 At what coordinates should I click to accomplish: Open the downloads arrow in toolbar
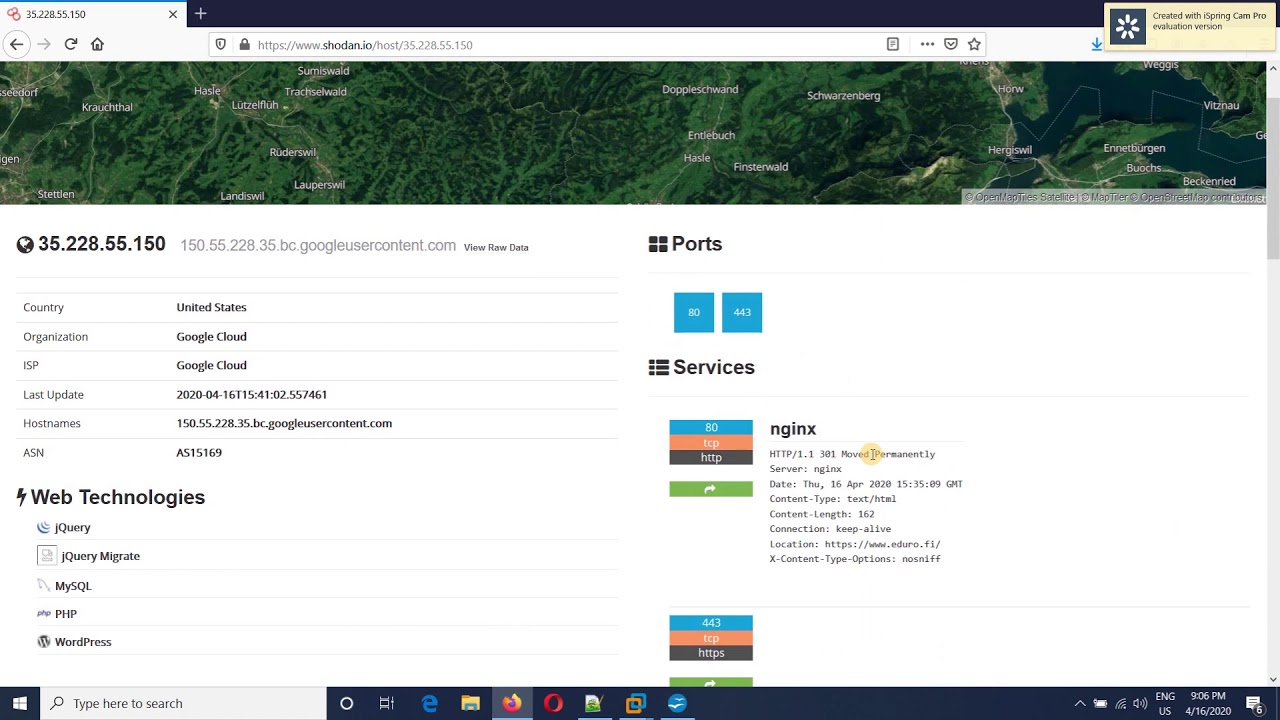tap(1096, 44)
